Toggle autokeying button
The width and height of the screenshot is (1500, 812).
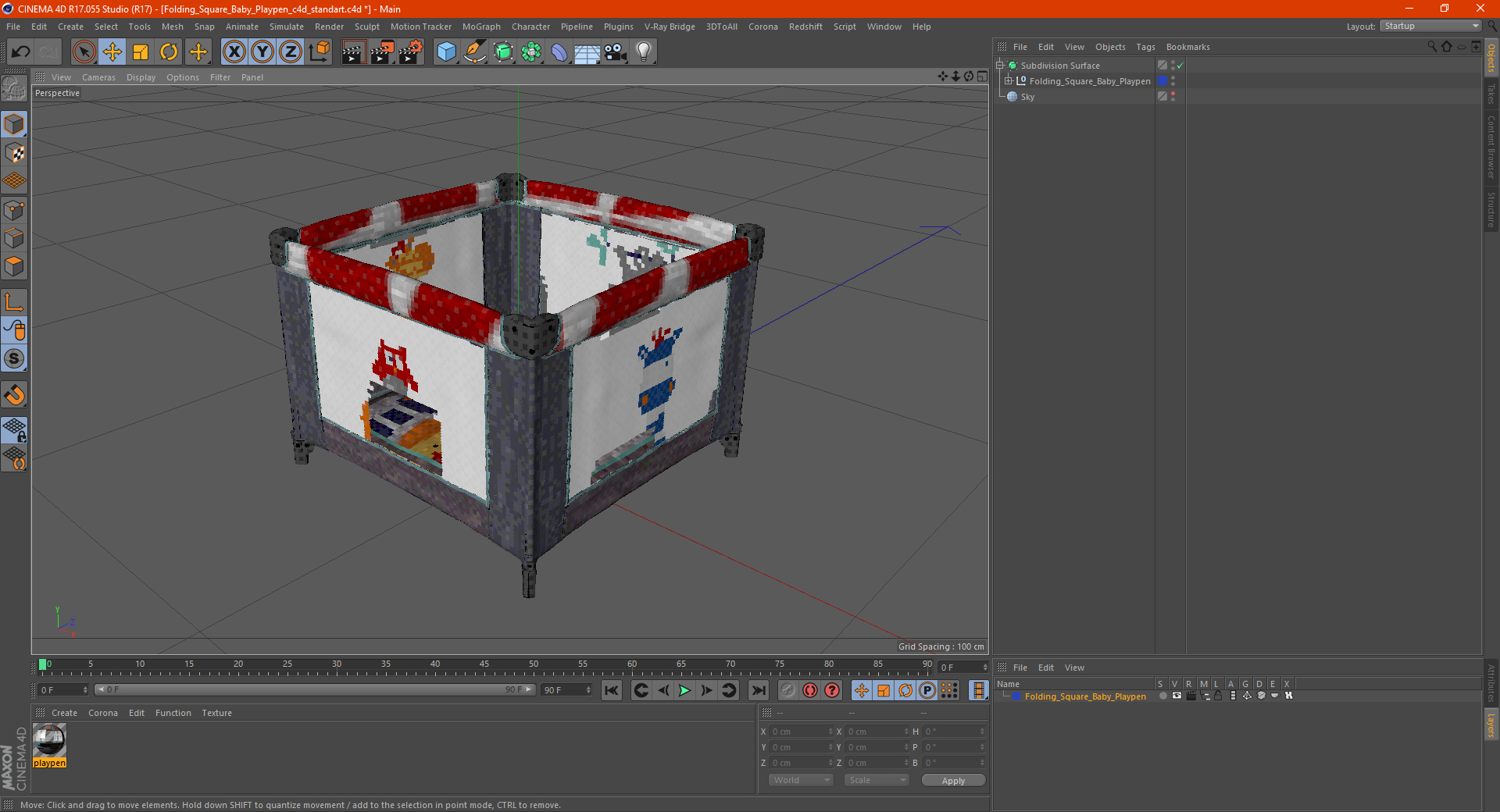tap(810, 690)
